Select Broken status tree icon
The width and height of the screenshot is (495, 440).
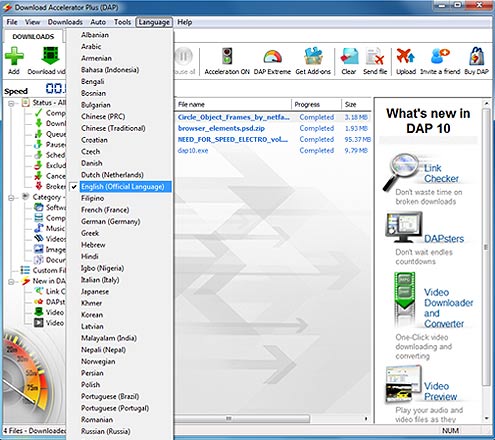click(39, 186)
